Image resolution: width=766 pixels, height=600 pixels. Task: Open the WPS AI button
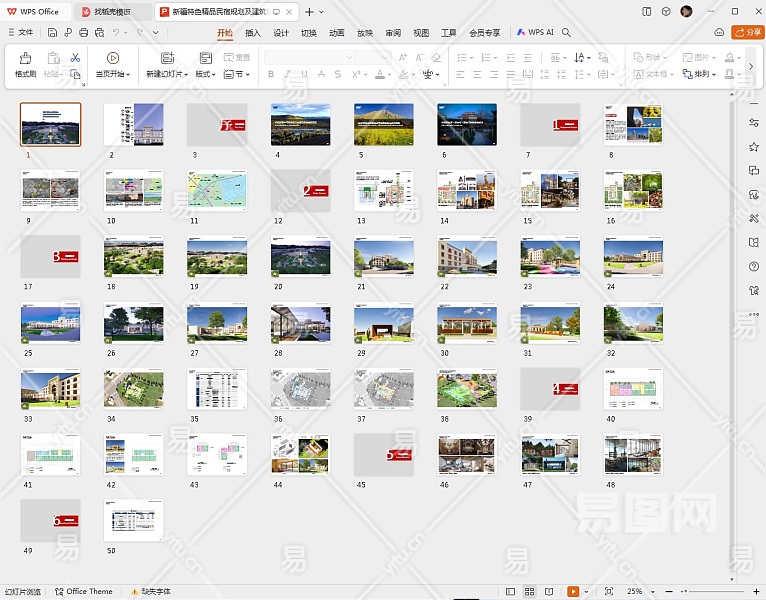[535, 32]
